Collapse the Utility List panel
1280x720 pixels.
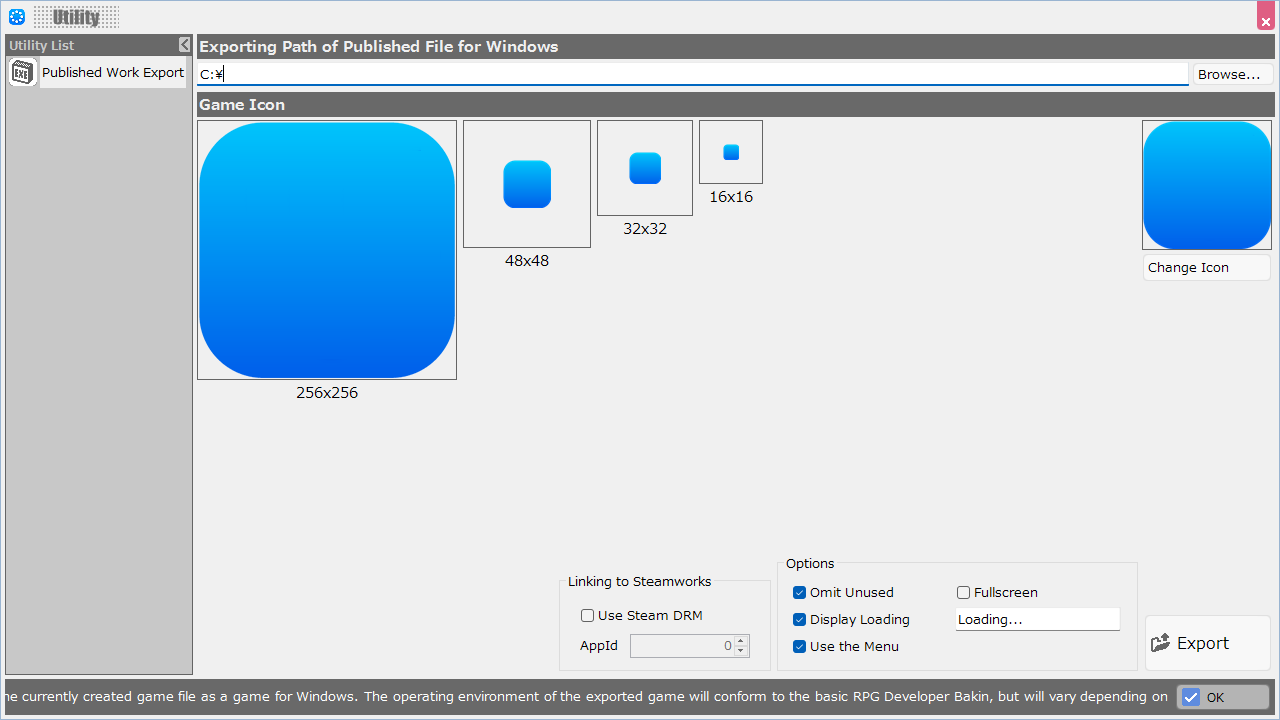click(185, 45)
